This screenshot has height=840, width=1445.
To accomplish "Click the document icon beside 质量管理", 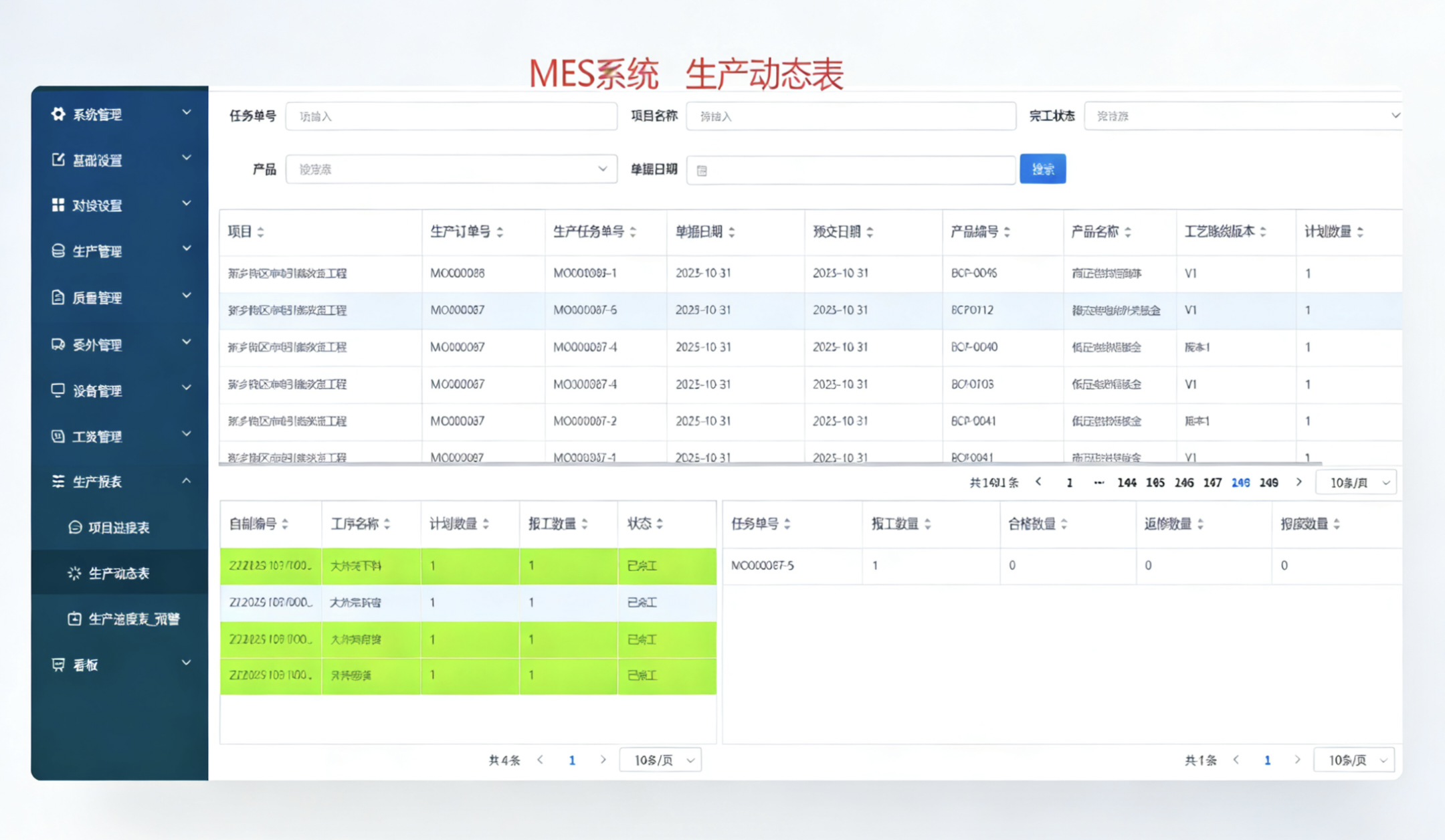I will click(58, 297).
